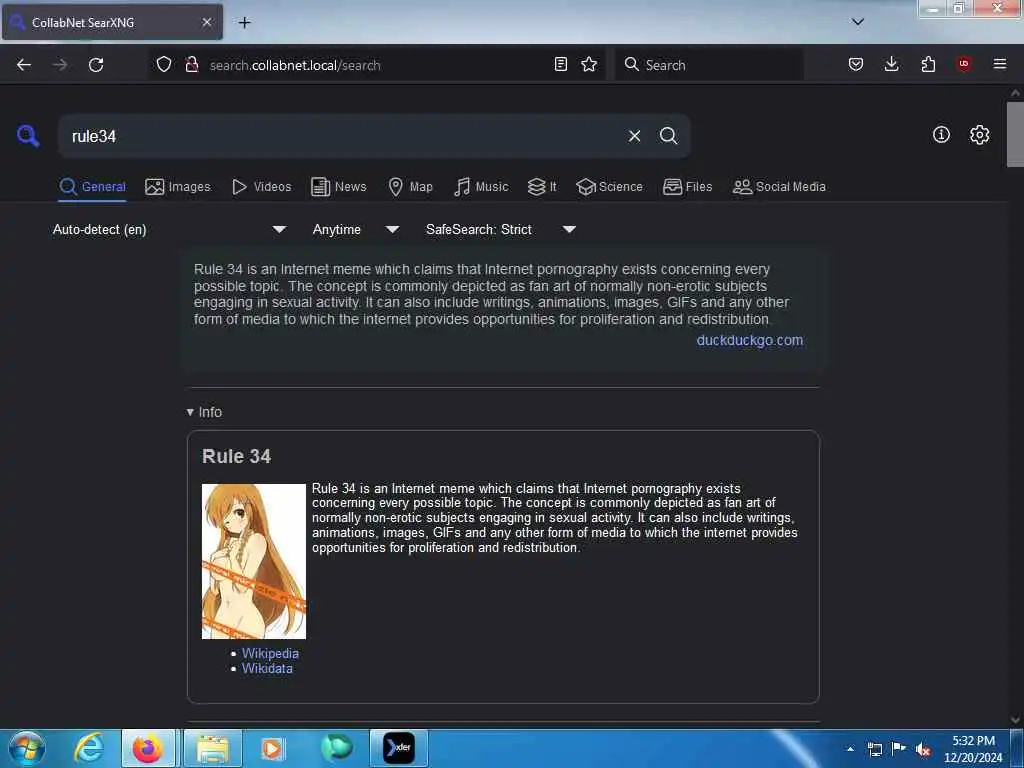Bookmark this page with the star icon
This screenshot has width=1024, height=768.
point(589,64)
